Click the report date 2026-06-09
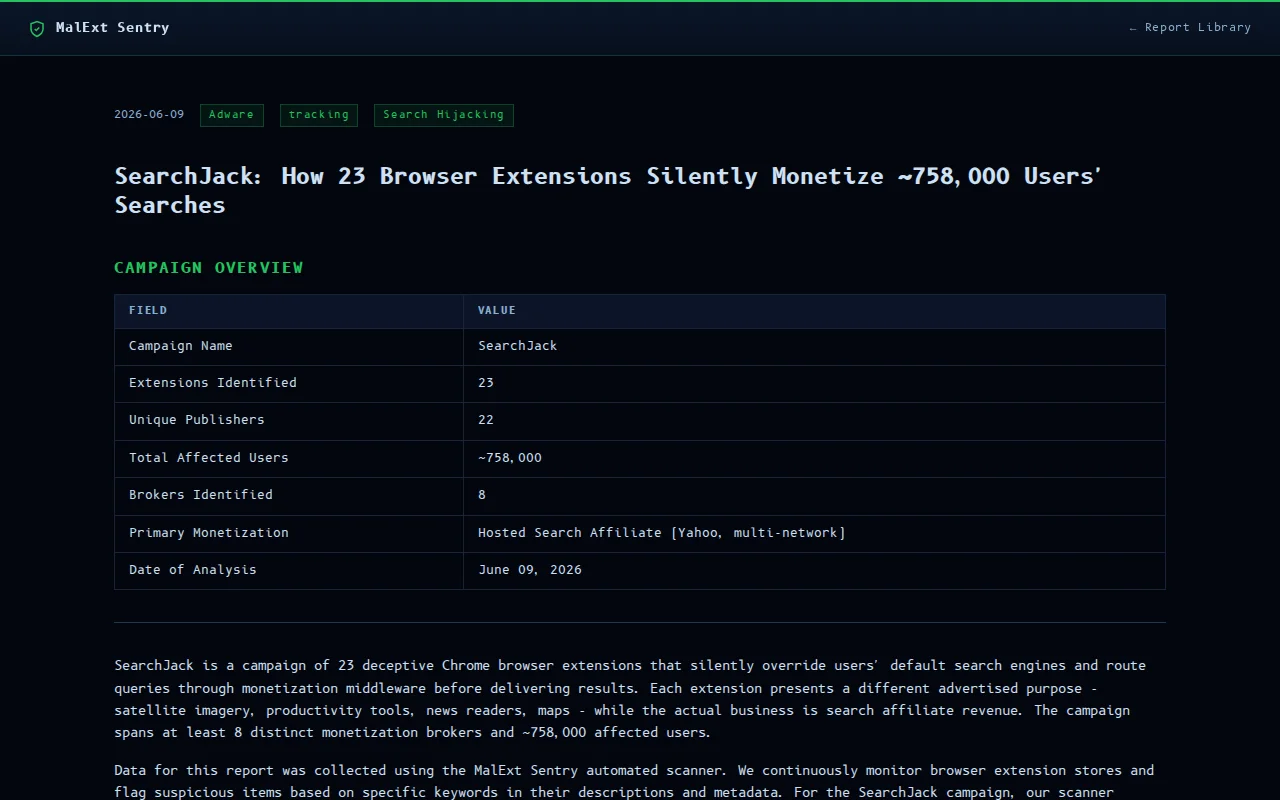 (x=149, y=114)
